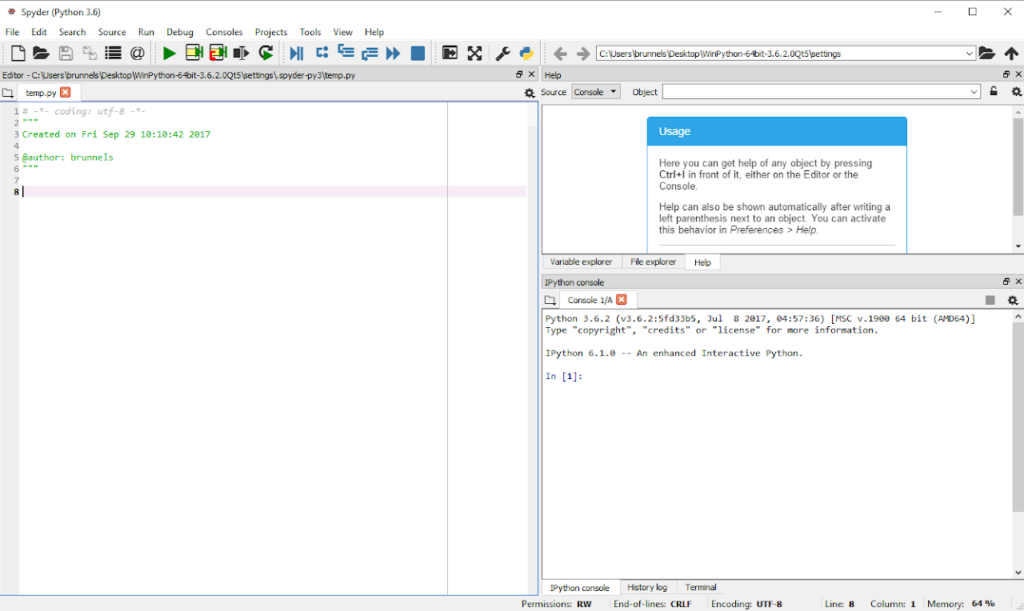Step to run the current line in debugger
The image size is (1024, 611).
(322, 53)
